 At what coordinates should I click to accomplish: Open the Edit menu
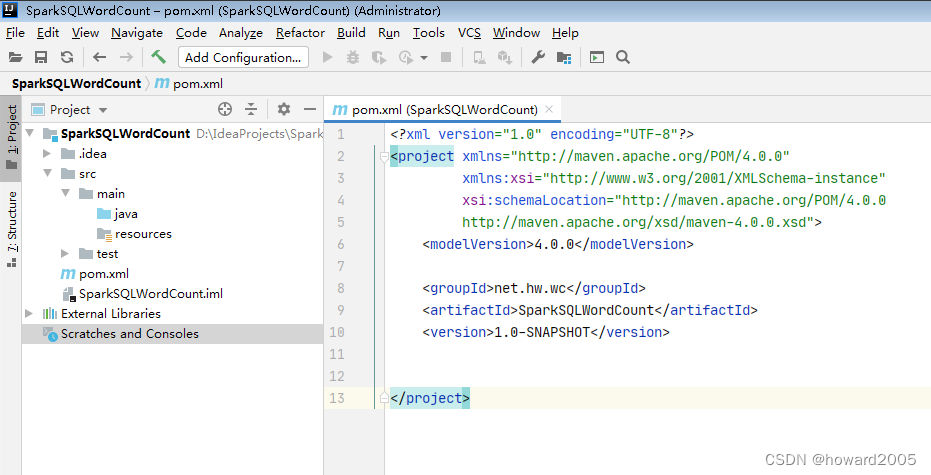(48, 33)
